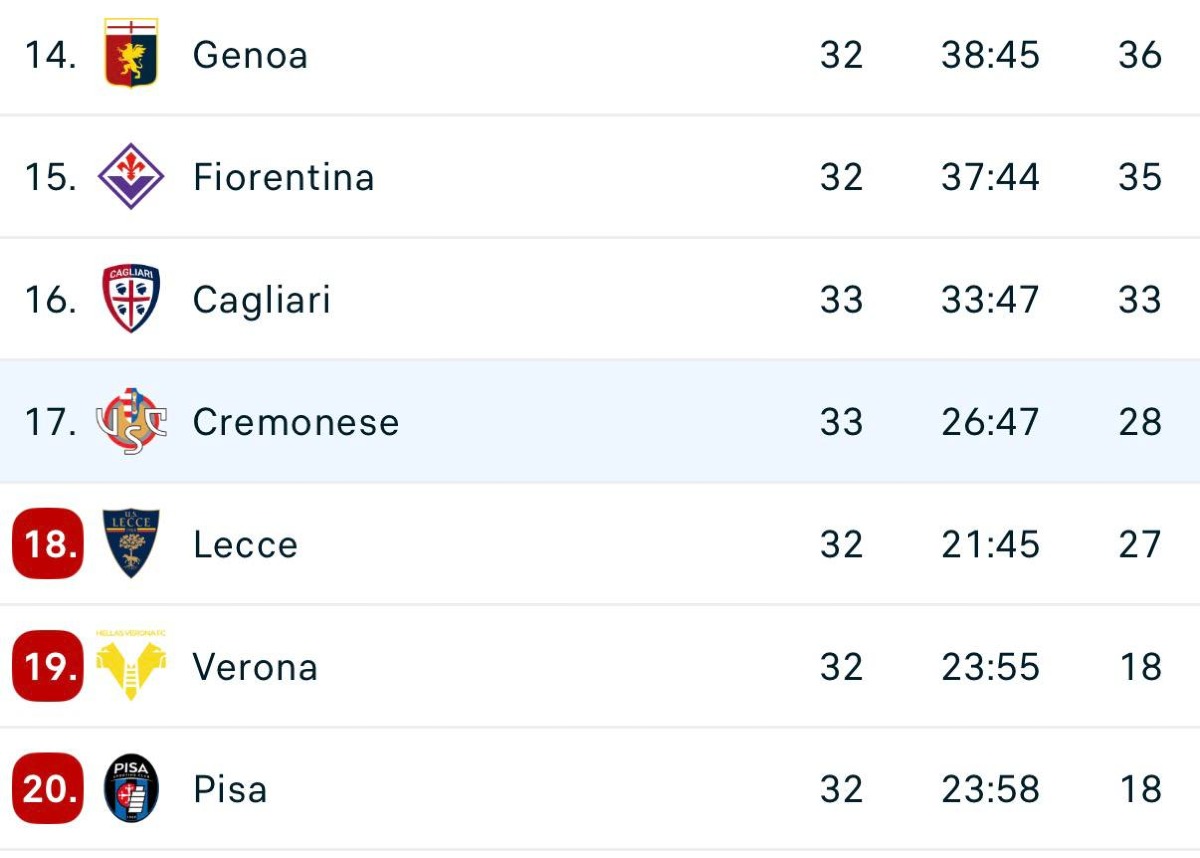The height and width of the screenshot is (858, 1200).
Task: Click the Cagliari team badge
Action: pos(131,299)
